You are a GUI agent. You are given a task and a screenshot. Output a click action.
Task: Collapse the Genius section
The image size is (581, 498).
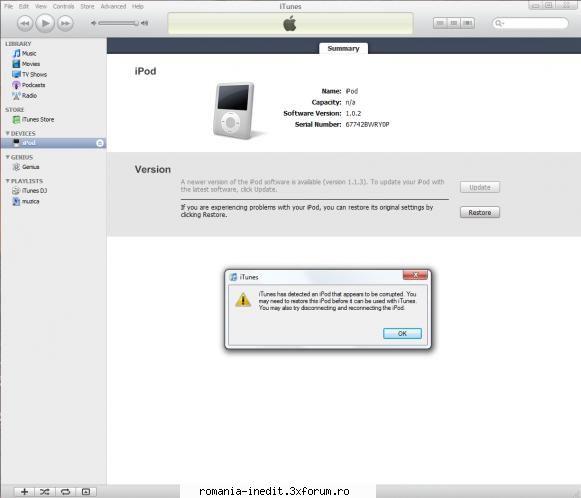[x=7, y=157]
